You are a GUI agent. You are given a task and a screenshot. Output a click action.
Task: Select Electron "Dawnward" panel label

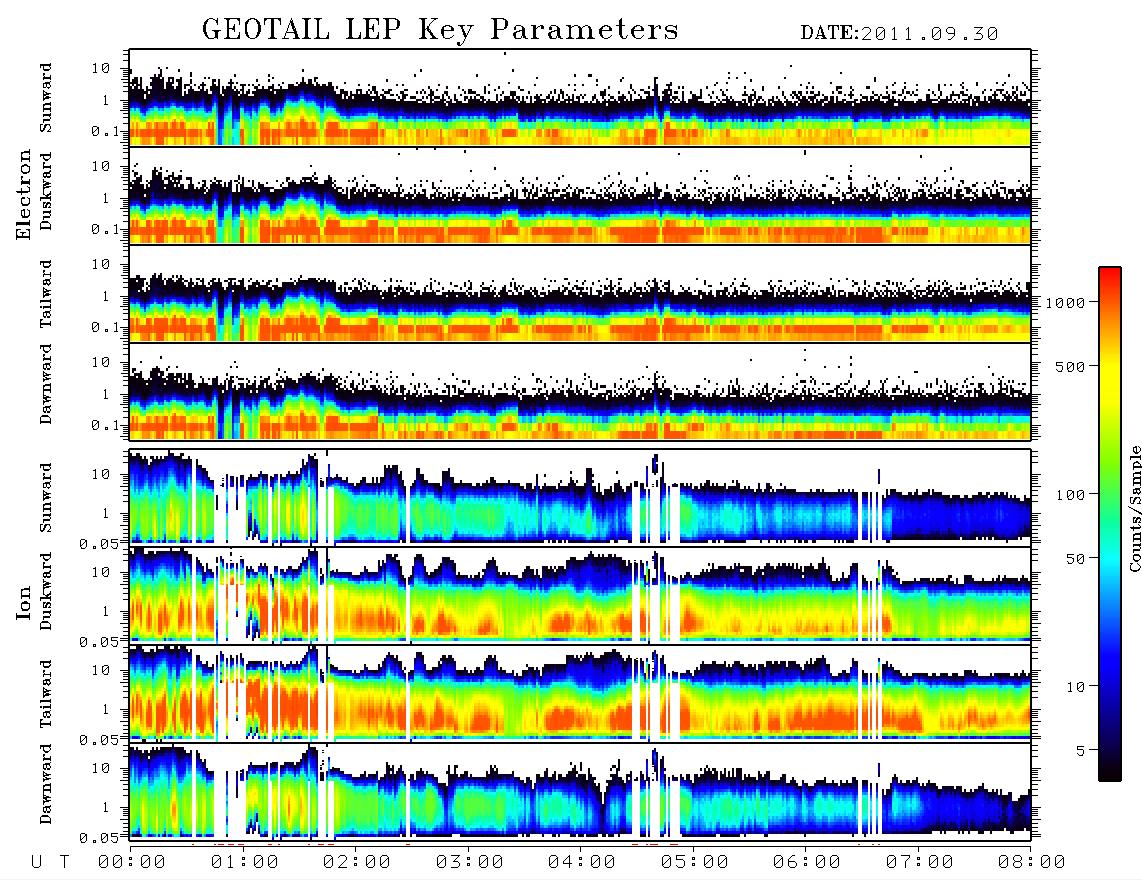click(x=46, y=384)
